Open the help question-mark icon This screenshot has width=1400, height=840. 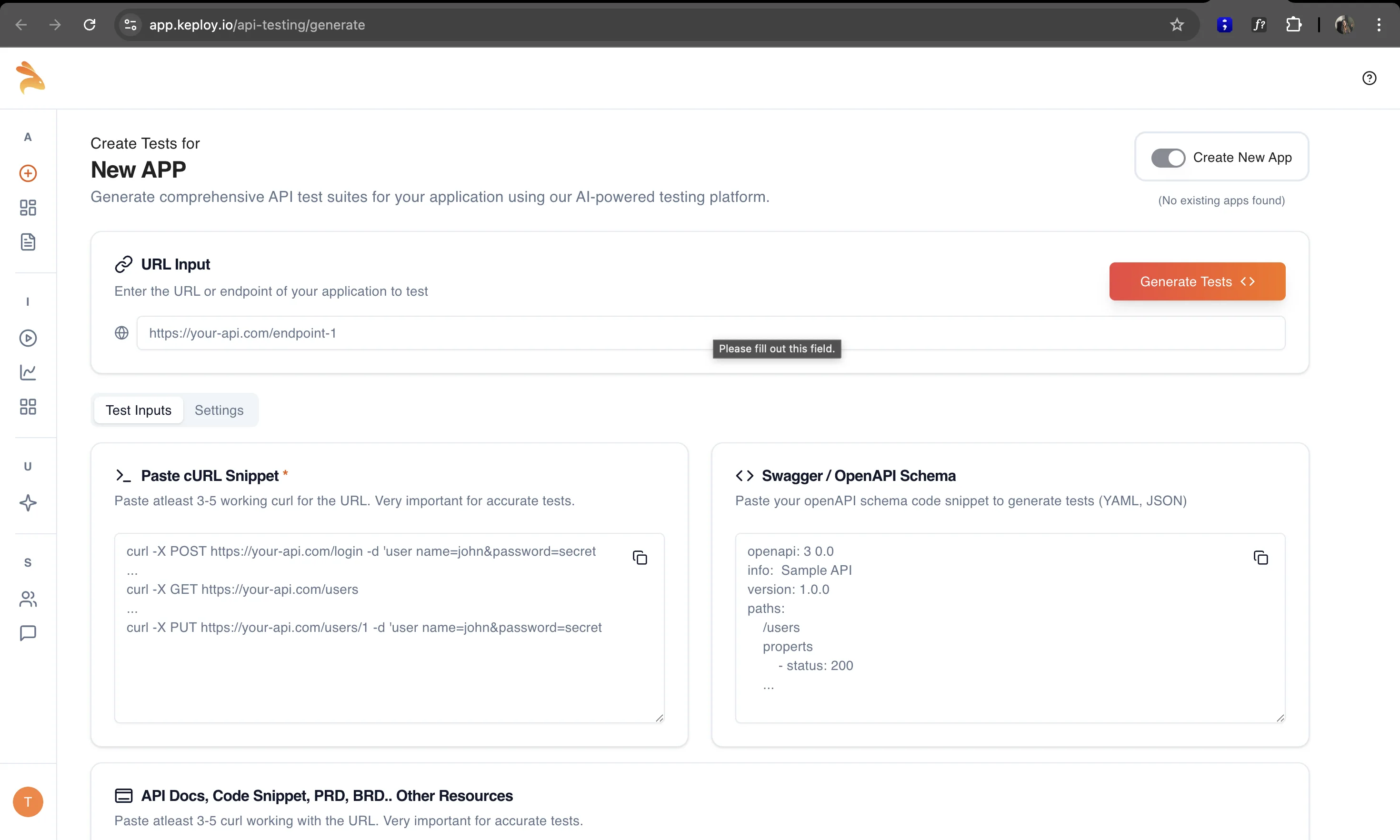[x=1369, y=78]
